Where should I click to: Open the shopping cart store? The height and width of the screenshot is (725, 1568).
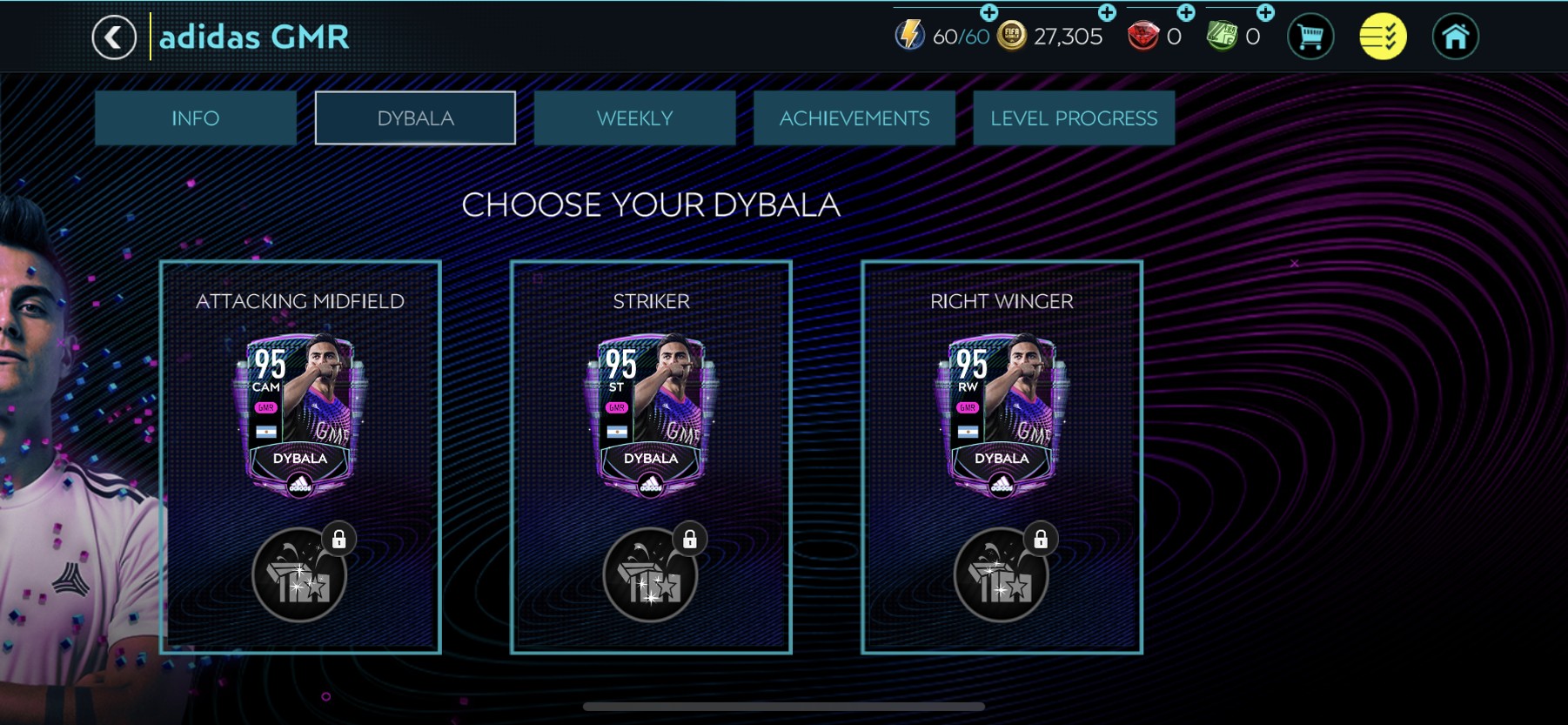tap(1310, 37)
